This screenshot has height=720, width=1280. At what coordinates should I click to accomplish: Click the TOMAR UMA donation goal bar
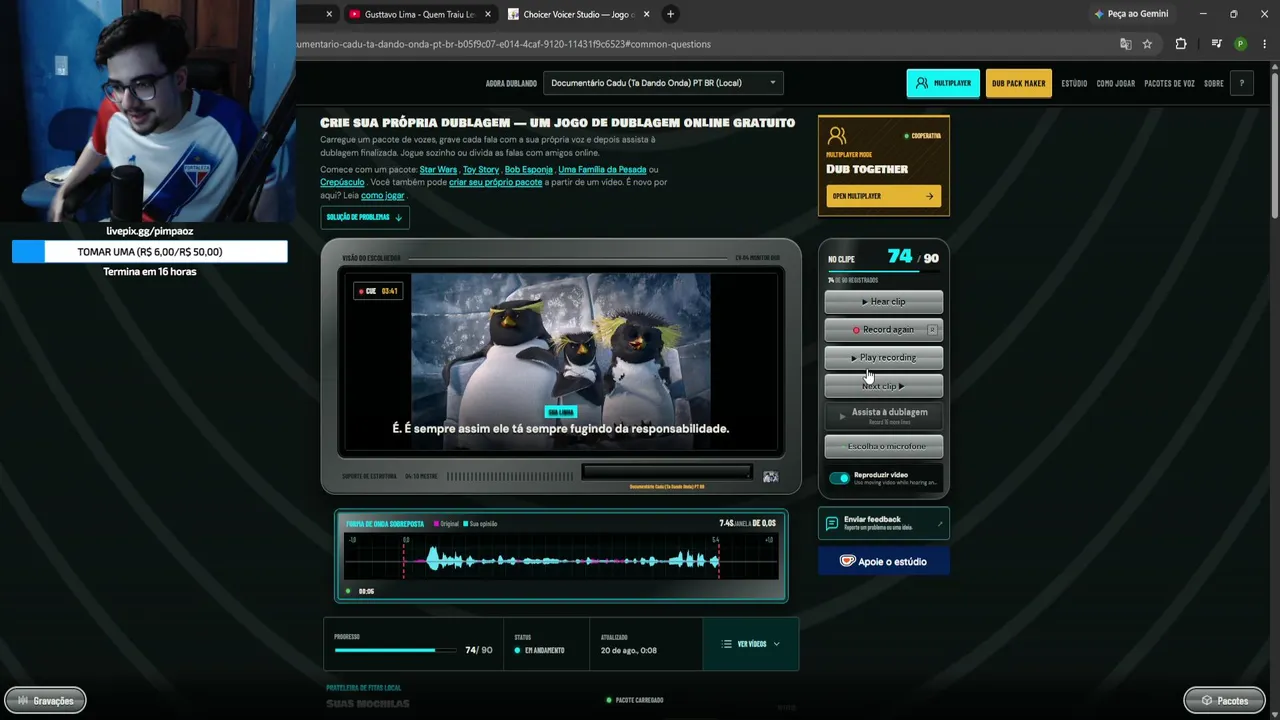point(150,252)
